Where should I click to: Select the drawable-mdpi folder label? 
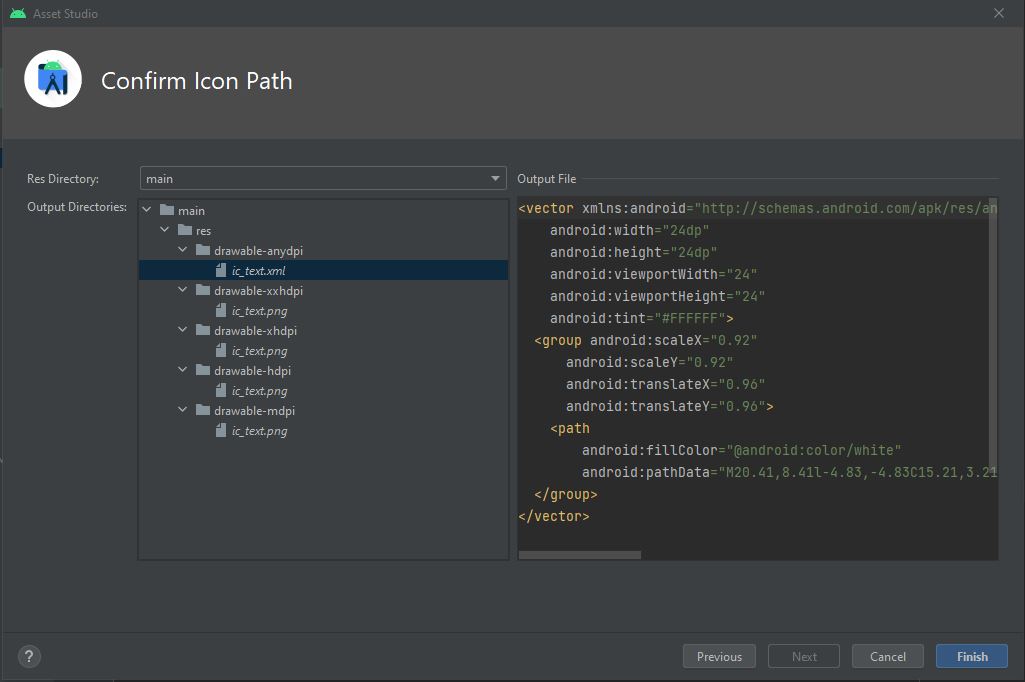[254, 411]
